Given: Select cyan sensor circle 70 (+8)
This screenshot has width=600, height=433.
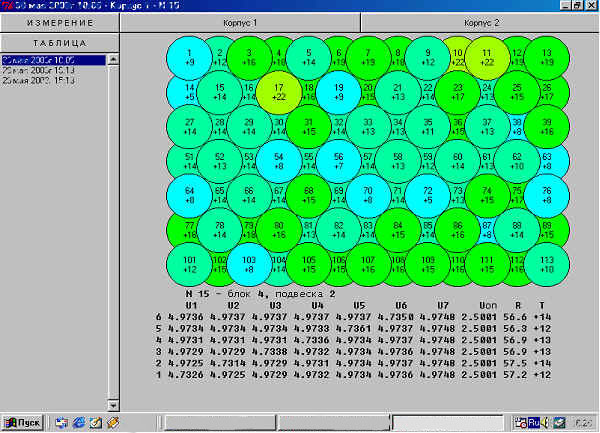Looking at the screenshot, I should point(368,196).
